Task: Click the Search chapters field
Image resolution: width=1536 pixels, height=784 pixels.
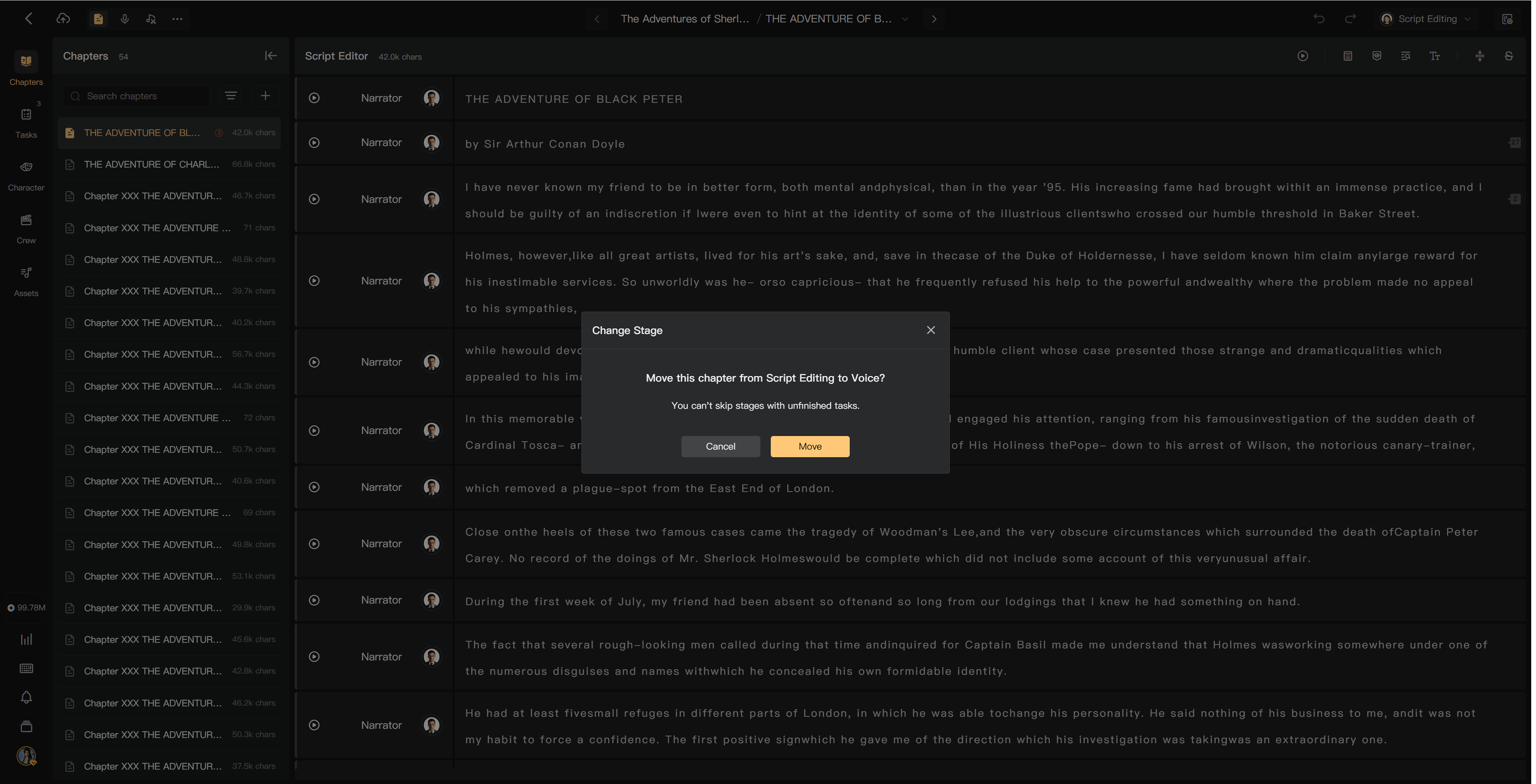Action: 136,96
